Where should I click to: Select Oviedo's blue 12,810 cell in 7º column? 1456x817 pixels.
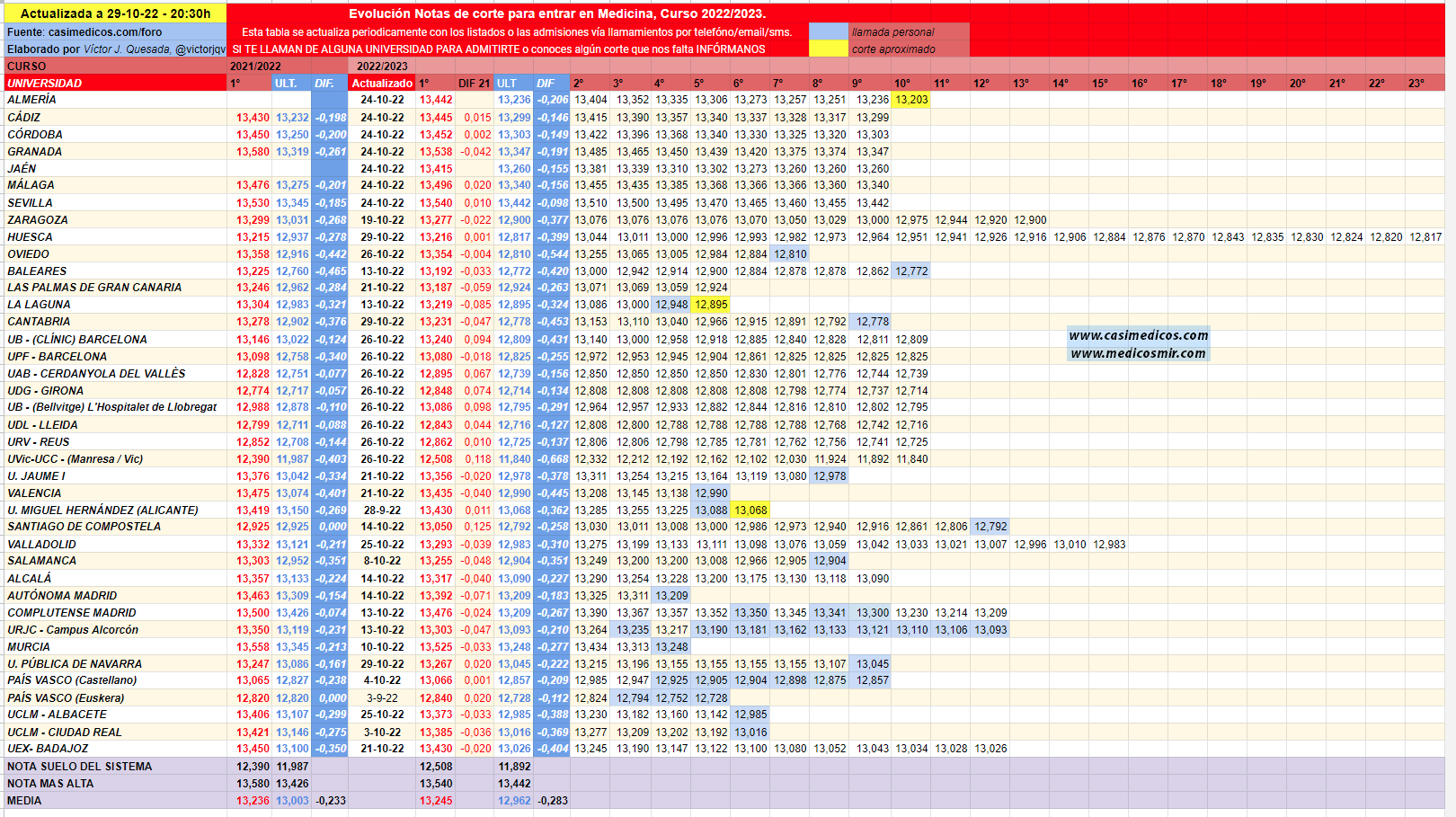tap(790, 254)
